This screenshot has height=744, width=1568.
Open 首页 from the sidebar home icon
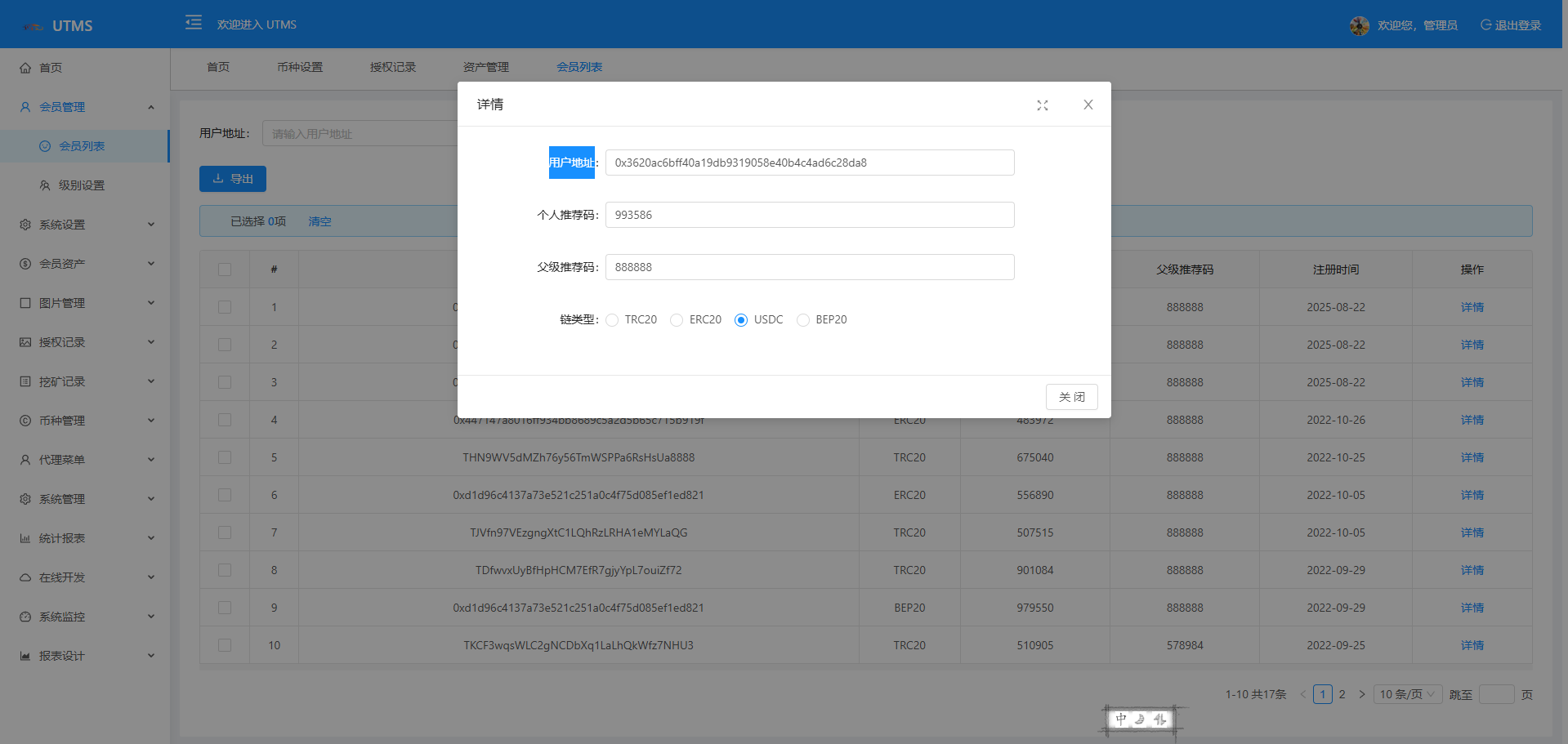click(25, 68)
